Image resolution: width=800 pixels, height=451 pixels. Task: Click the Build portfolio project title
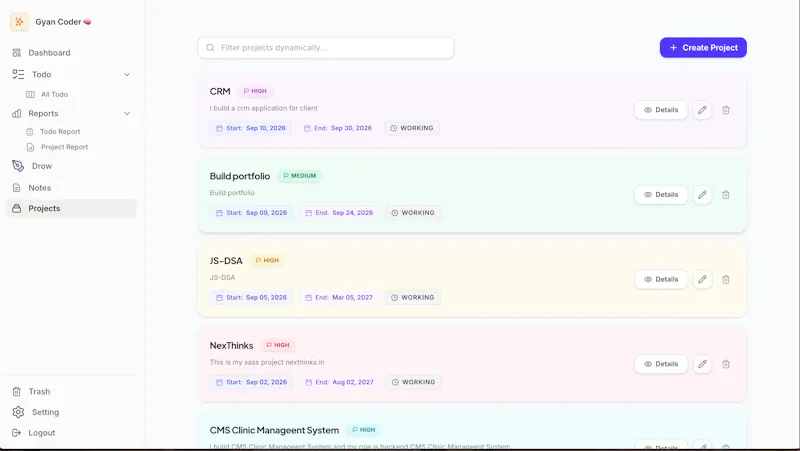[240, 176]
